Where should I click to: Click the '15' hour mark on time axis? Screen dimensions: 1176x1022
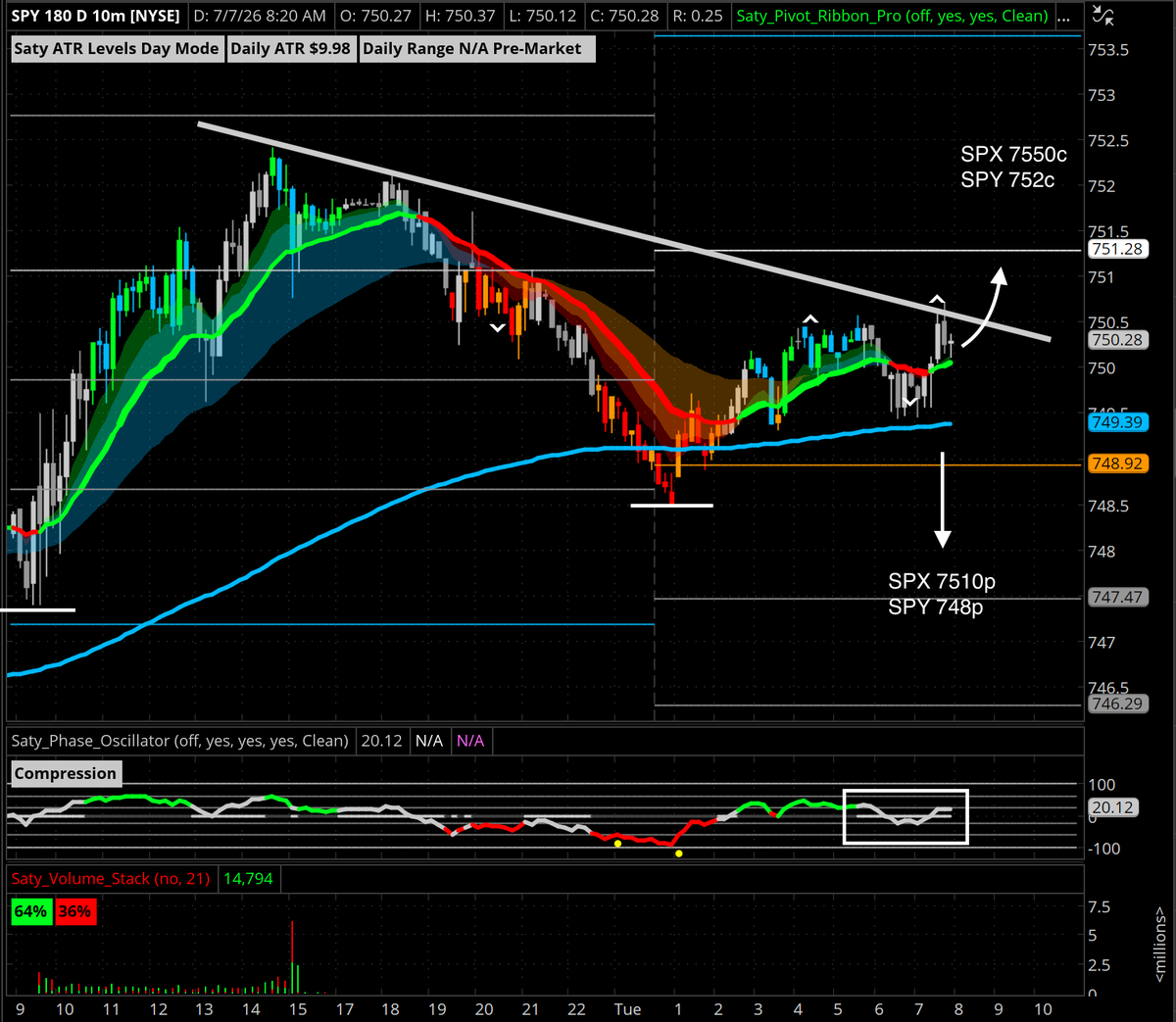297,1009
